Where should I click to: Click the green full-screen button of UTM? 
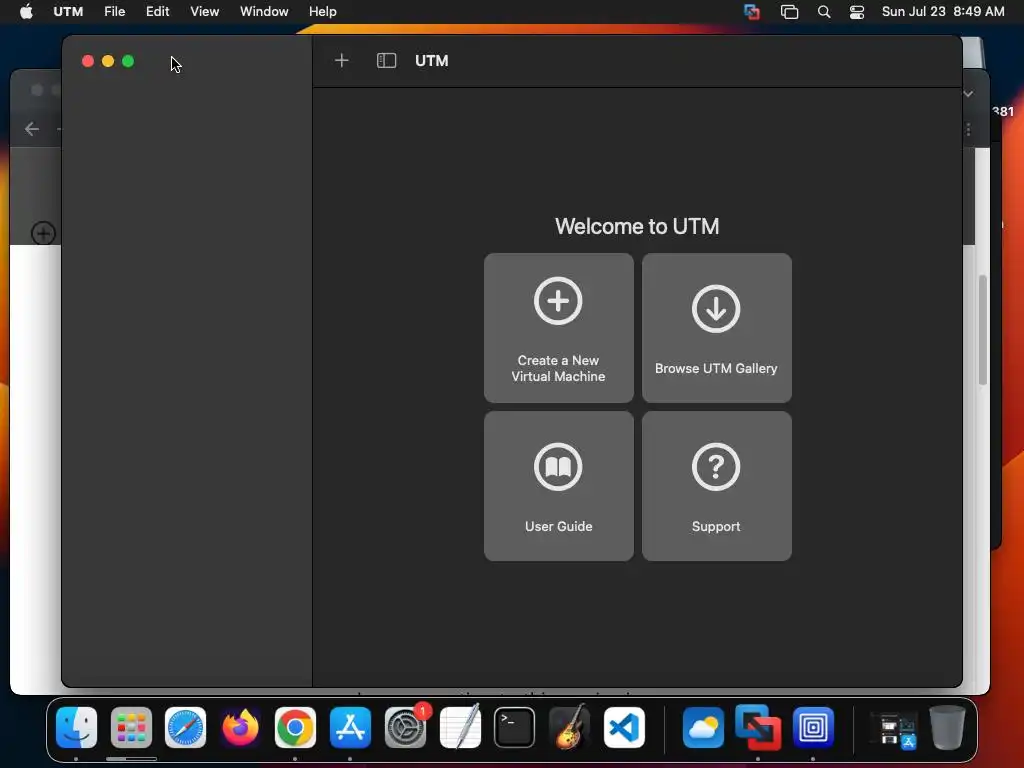point(128,61)
